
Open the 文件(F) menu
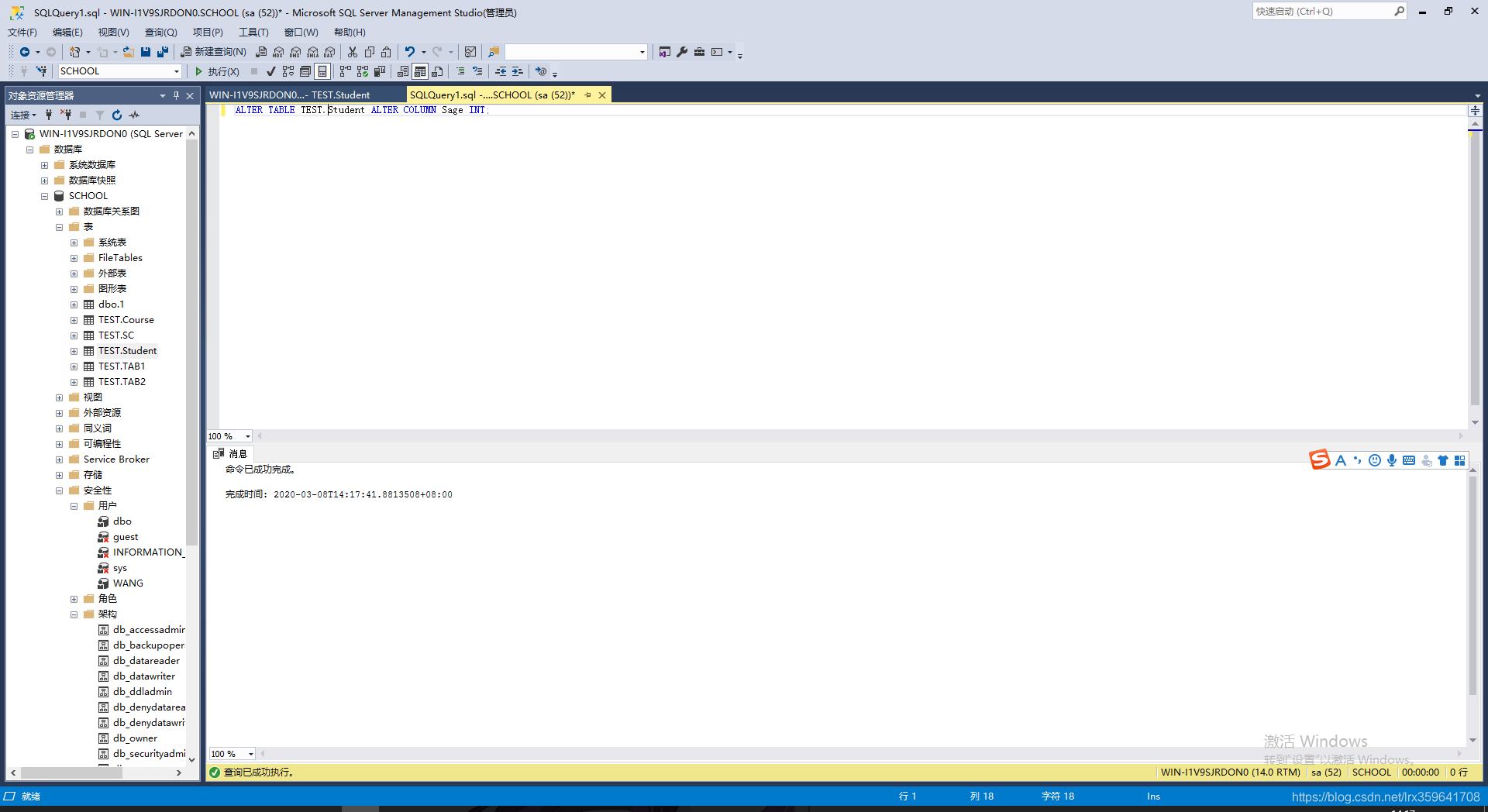pyautogui.click(x=22, y=33)
